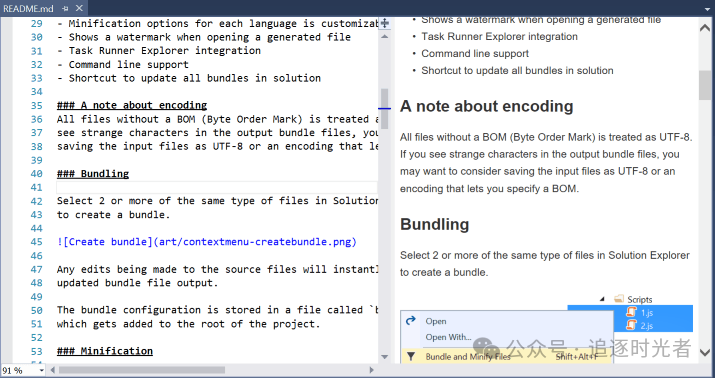Select the 2.js file in preview

click(647, 326)
